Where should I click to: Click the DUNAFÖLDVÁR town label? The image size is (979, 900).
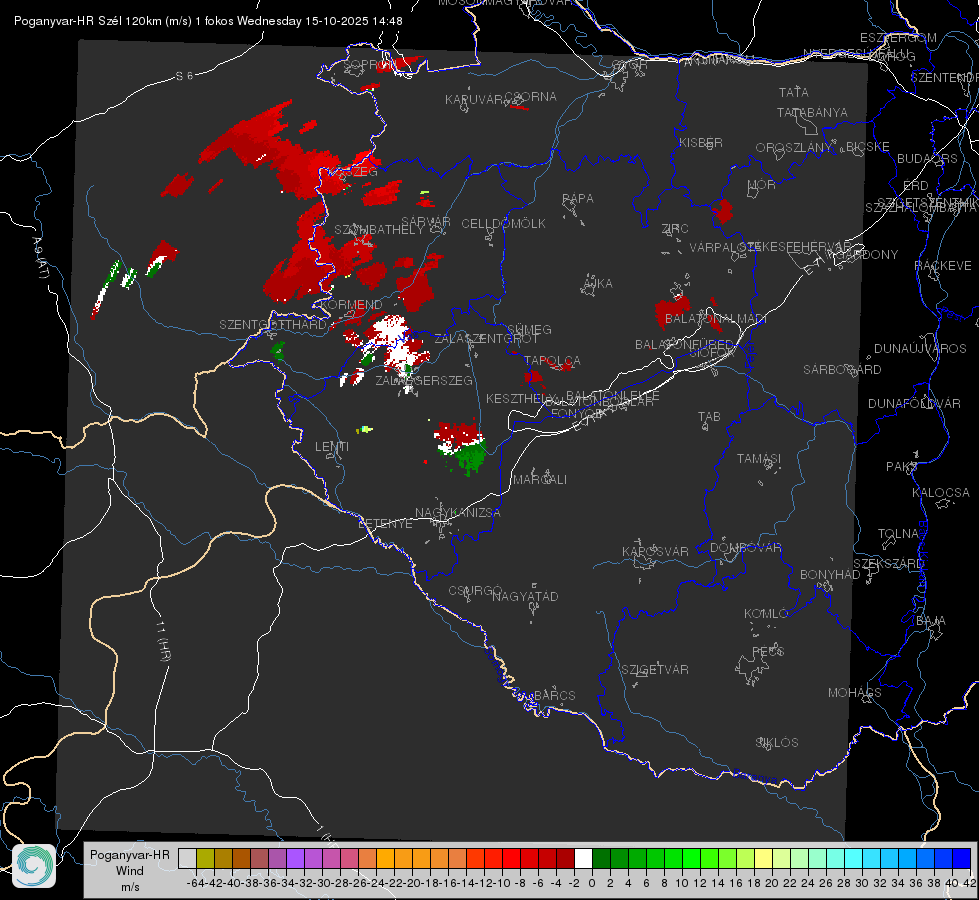point(914,404)
